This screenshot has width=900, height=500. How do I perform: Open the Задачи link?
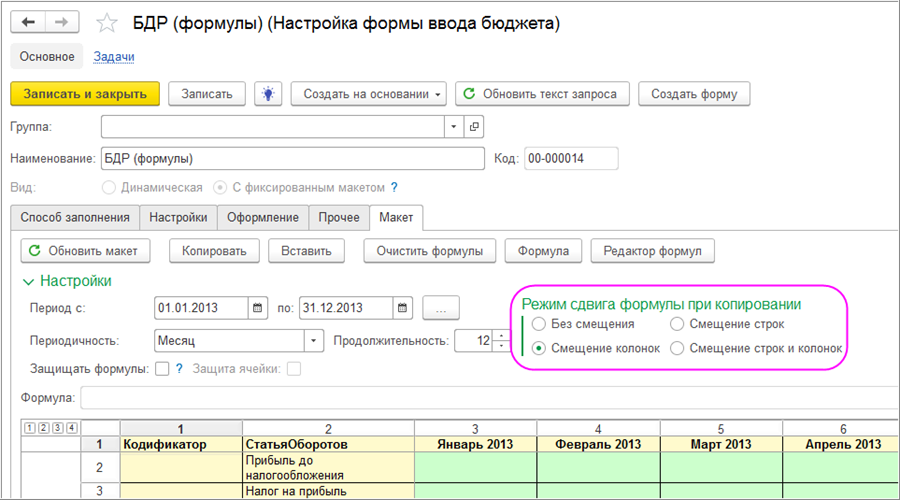[x=114, y=57]
